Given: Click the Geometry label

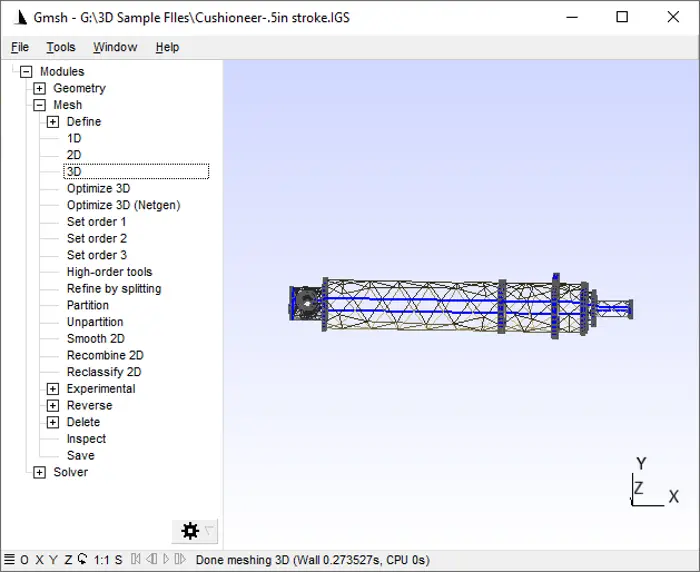Looking at the screenshot, I should pyautogui.click(x=79, y=88).
